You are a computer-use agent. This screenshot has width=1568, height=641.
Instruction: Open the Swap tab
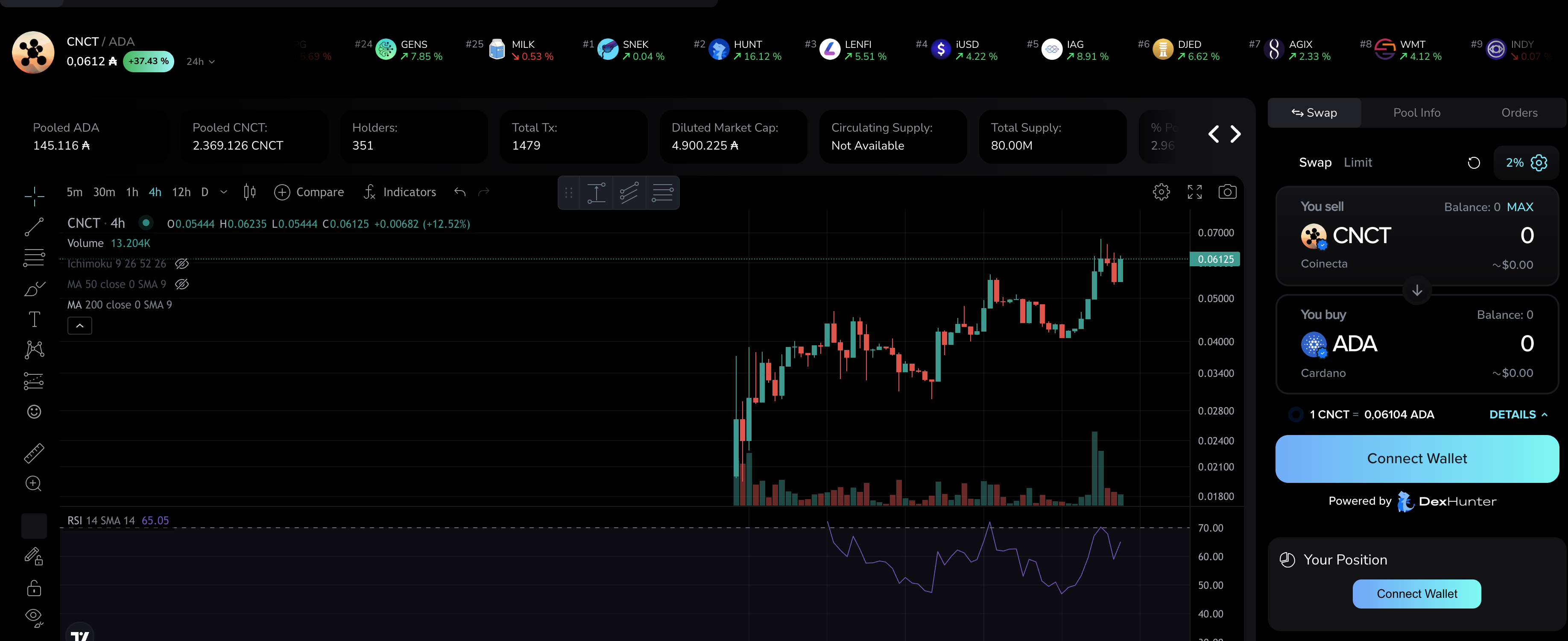[1314, 113]
